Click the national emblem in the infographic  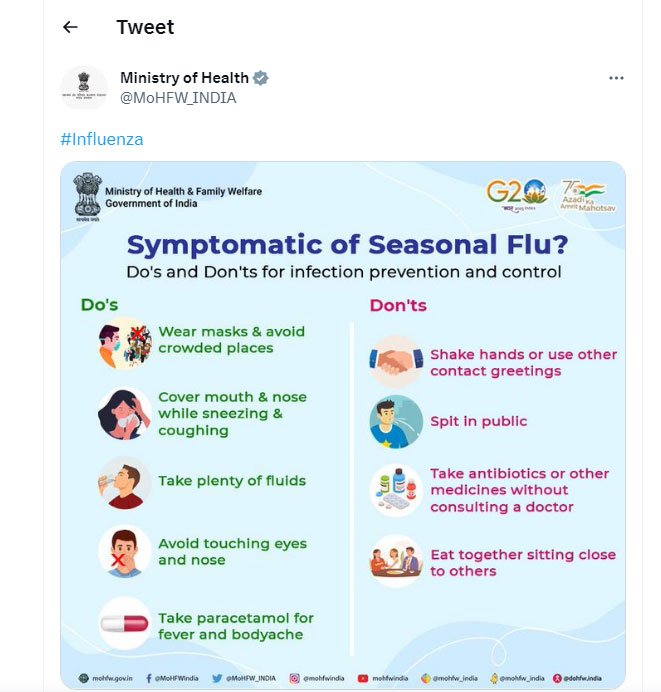(87, 196)
